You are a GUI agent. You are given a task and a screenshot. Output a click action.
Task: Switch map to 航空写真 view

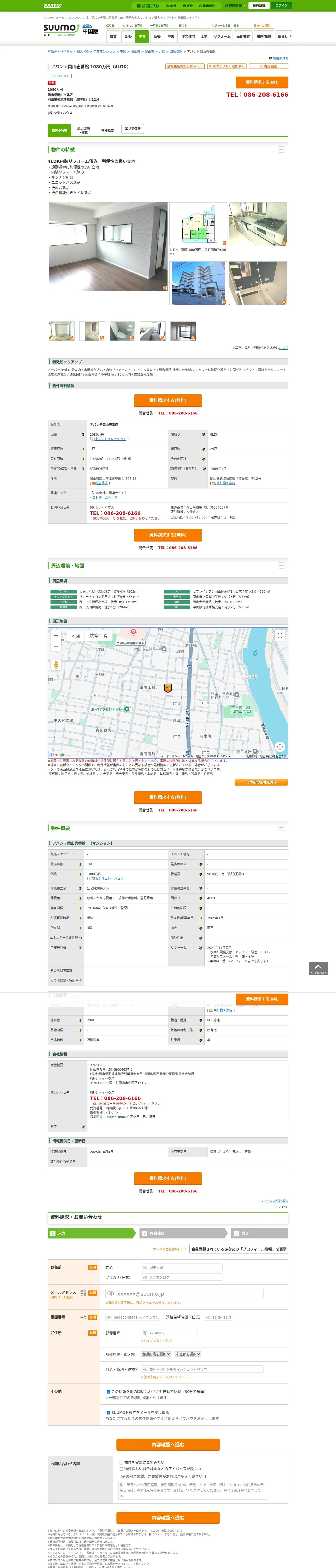click(99, 636)
